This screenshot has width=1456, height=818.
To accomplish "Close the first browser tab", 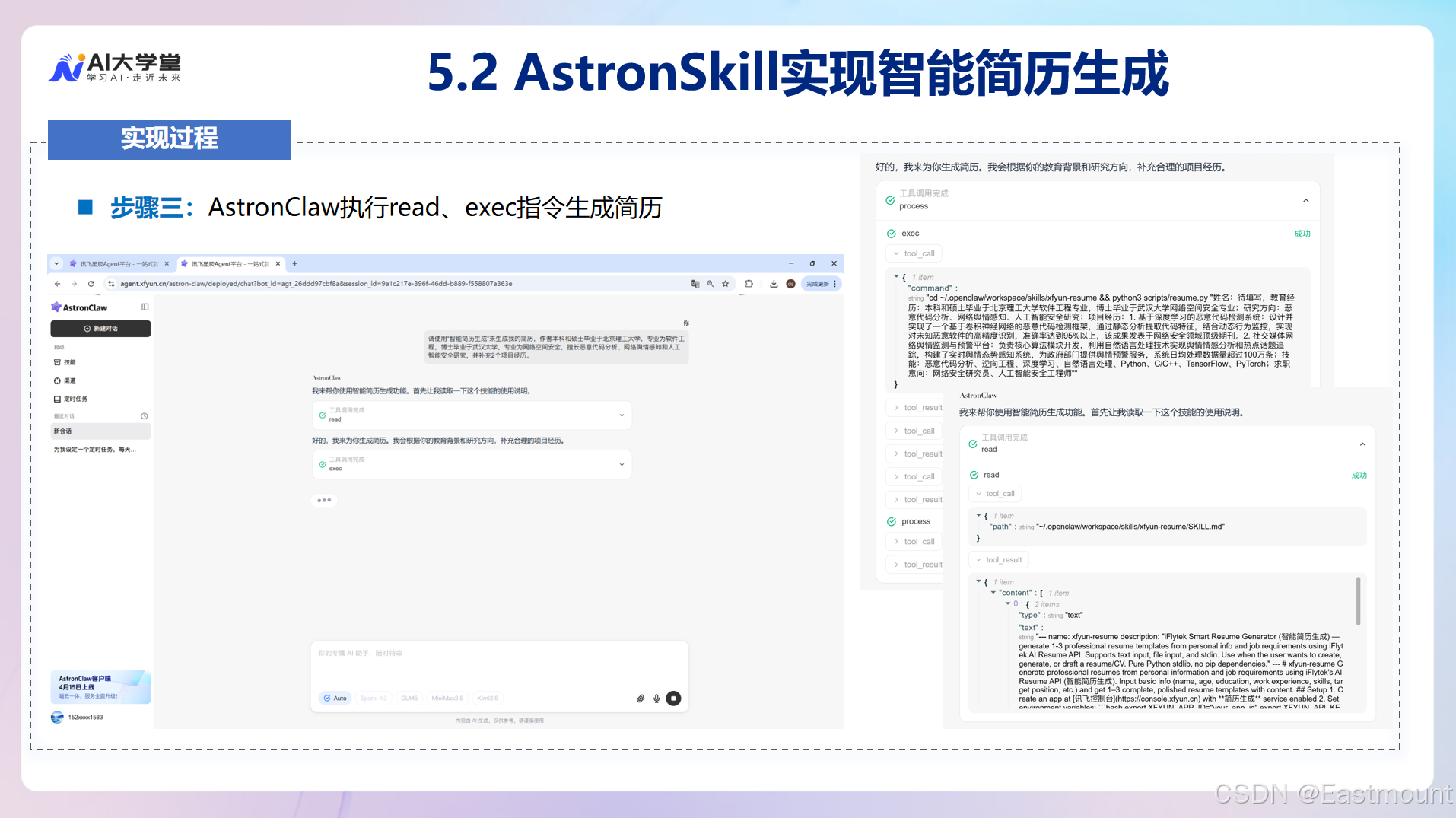I will tap(167, 264).
